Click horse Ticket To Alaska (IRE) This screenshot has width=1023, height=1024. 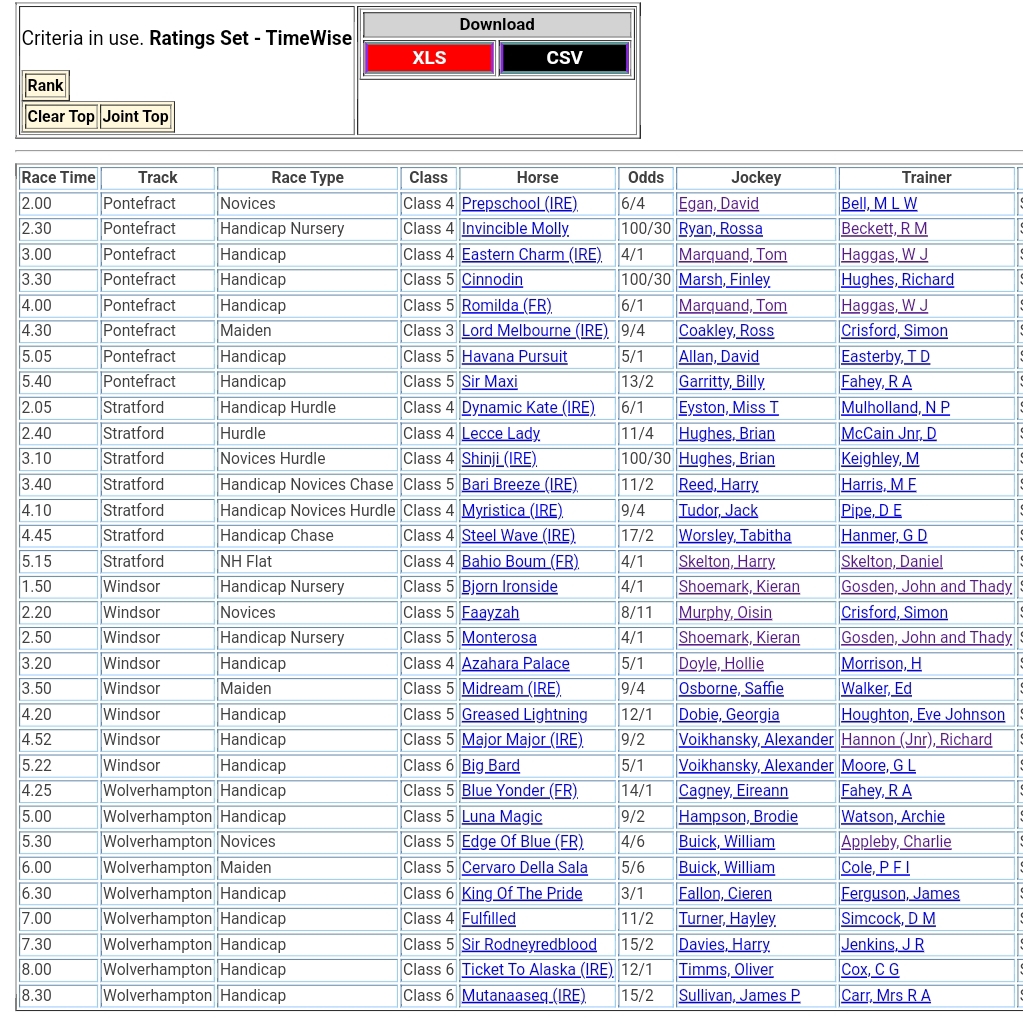[537, 970]
